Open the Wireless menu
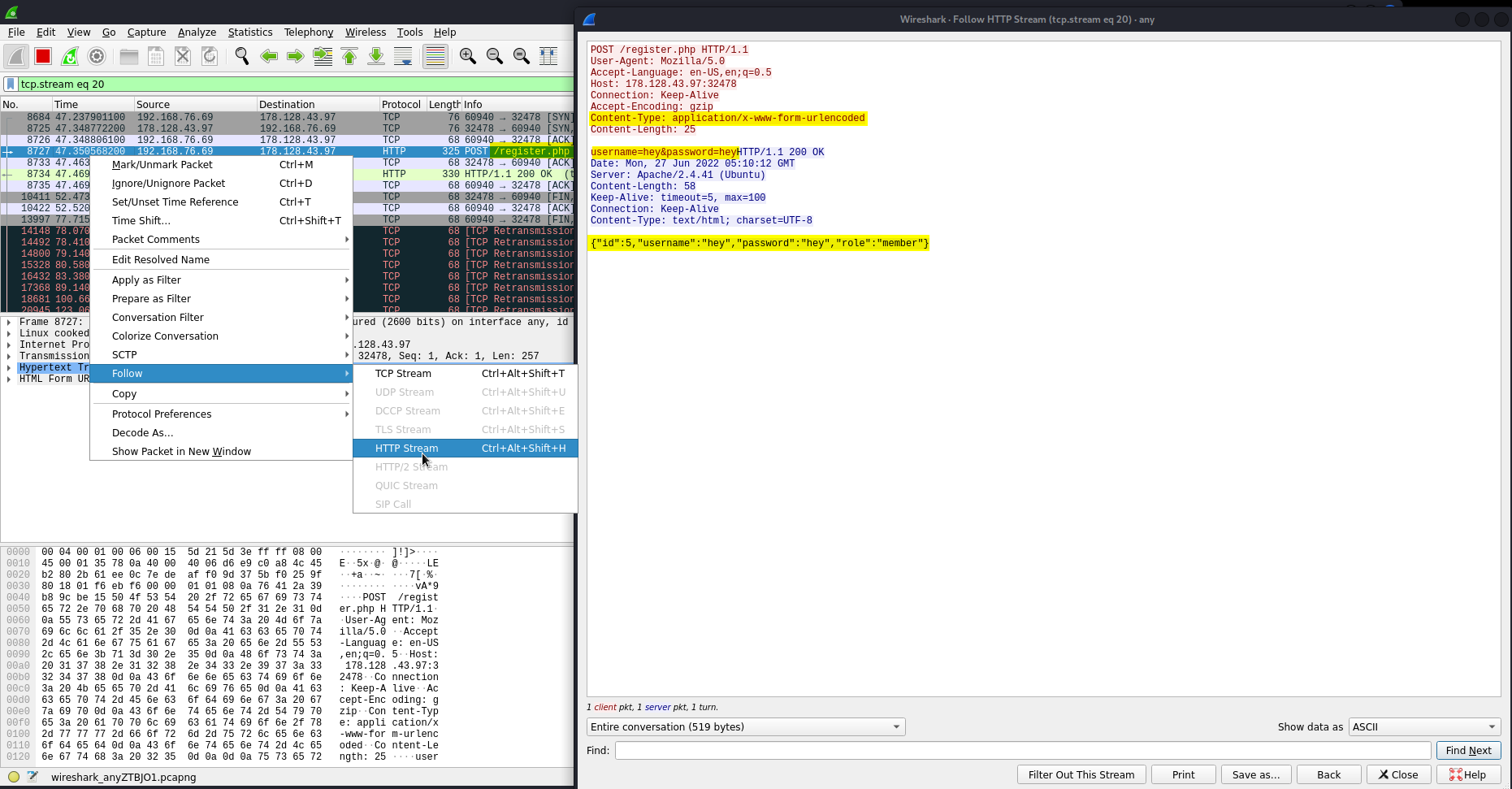 (366, 32)
